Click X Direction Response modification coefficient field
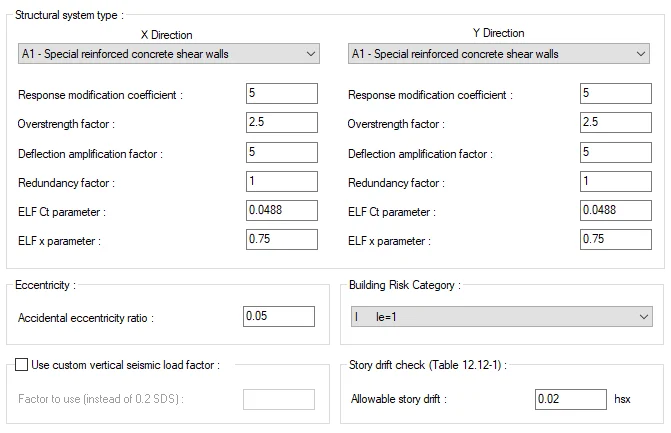This screenshot has width=671, height=433. [x=282, y=93]
